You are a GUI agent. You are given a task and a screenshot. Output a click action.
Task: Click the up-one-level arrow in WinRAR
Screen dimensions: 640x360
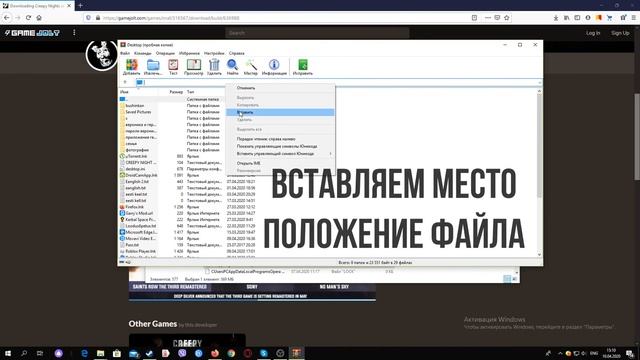tap(125, 82)
